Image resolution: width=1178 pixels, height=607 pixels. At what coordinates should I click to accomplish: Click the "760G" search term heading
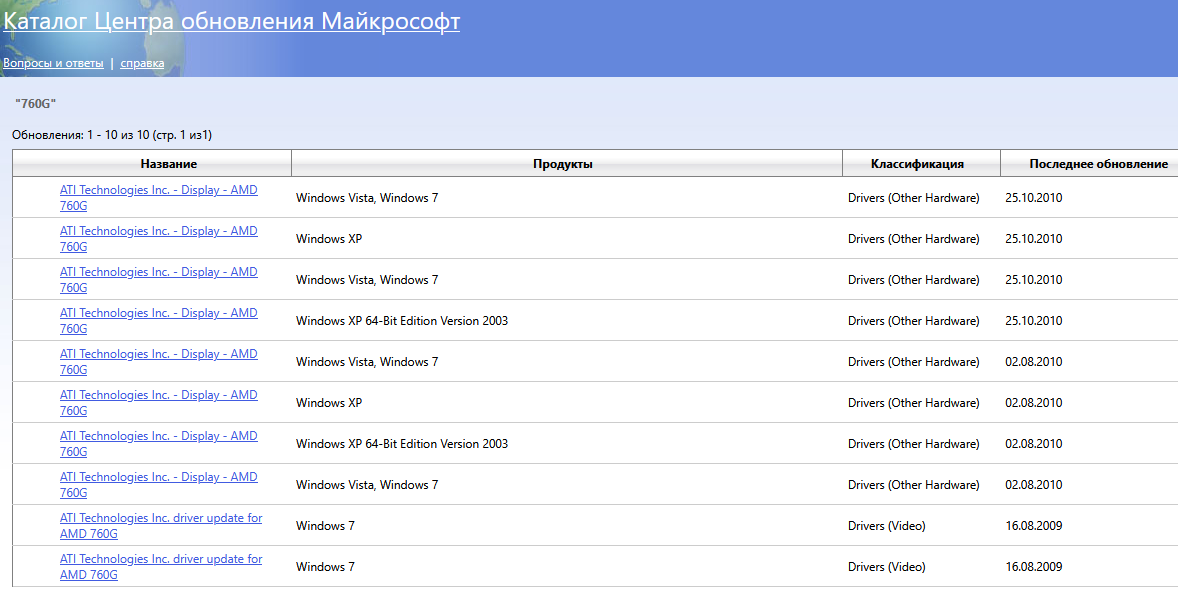click(35, 104)
